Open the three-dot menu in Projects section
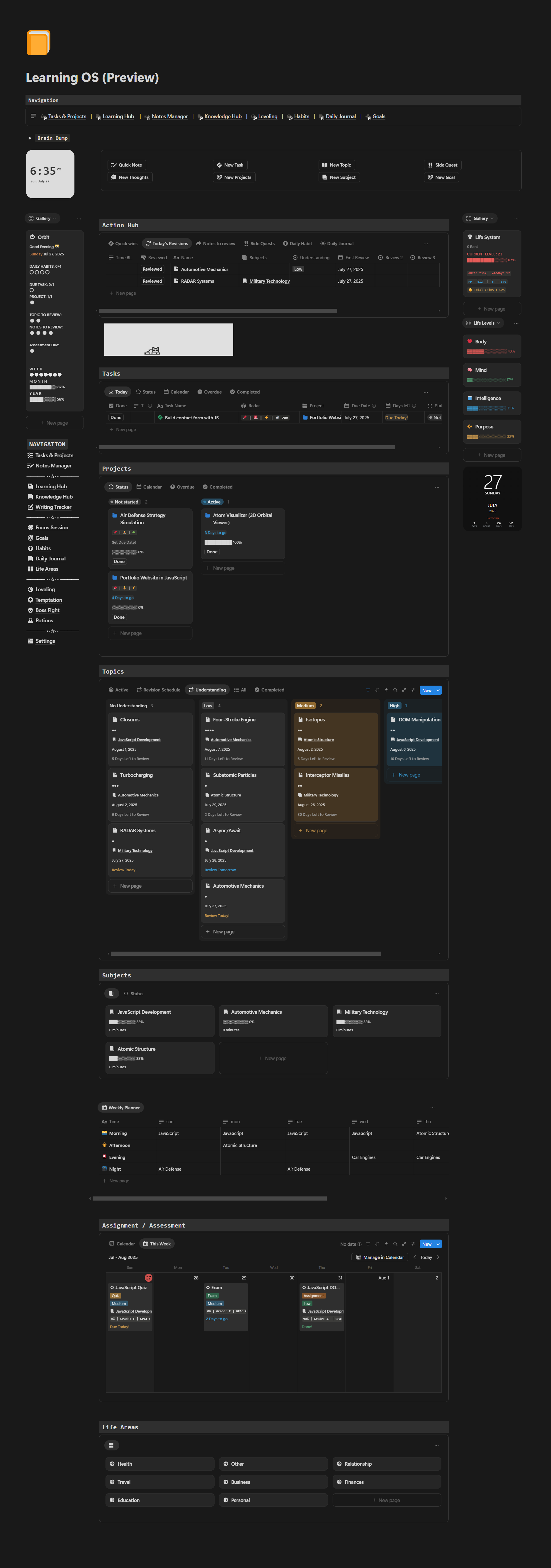Viewport: 551px width, 1568px height. pyautogui.click(x=437, y=487)
